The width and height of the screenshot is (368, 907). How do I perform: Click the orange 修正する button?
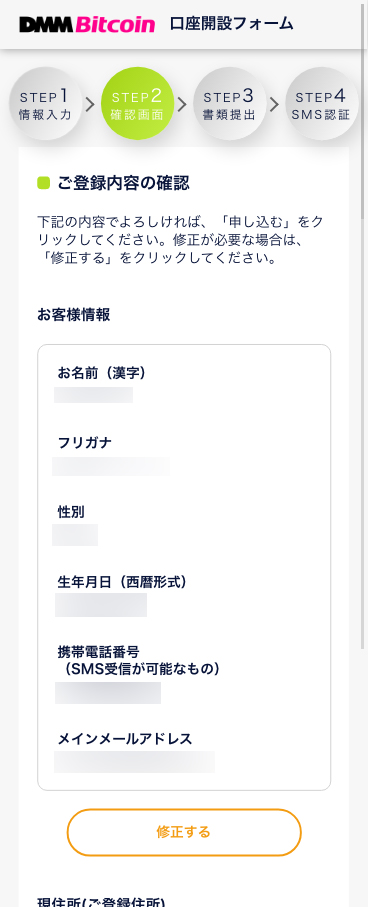coord(184,832)
